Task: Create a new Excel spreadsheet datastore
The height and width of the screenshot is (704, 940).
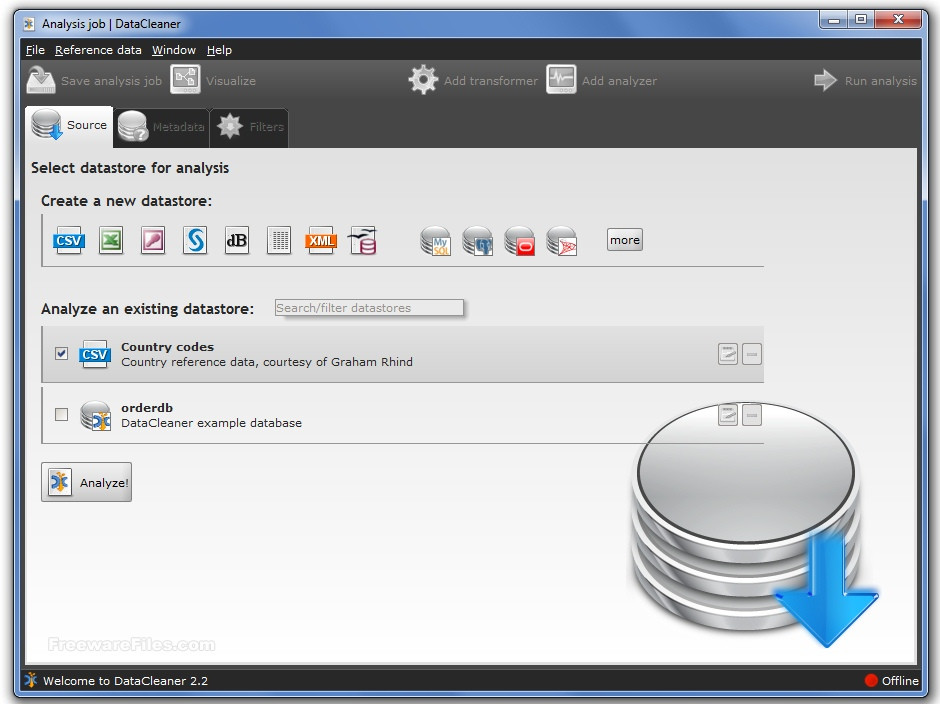Action: [111, 240]
